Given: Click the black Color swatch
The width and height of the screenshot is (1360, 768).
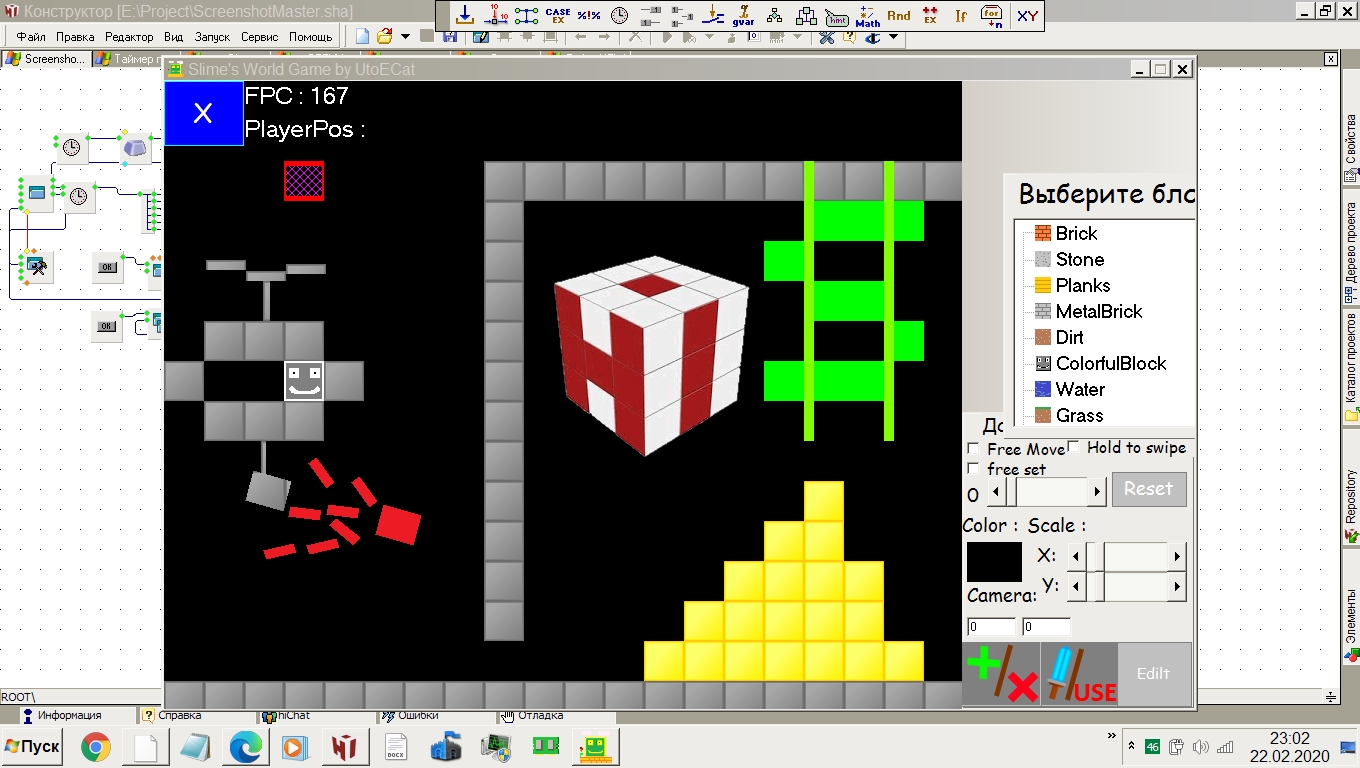Looking at the screenshot, I should tap(994, 562).
